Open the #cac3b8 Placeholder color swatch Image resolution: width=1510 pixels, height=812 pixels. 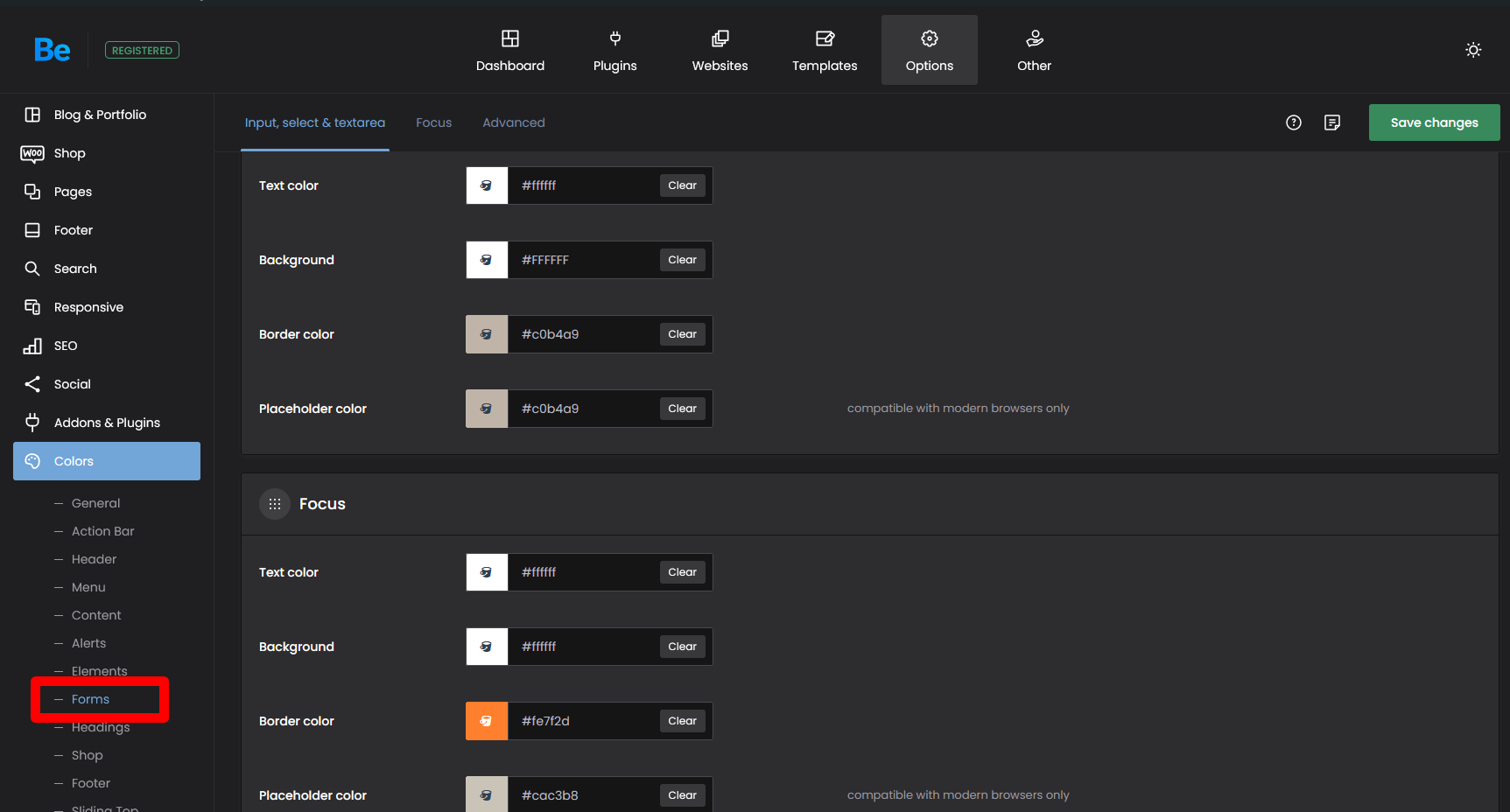(x=487, y=795)
